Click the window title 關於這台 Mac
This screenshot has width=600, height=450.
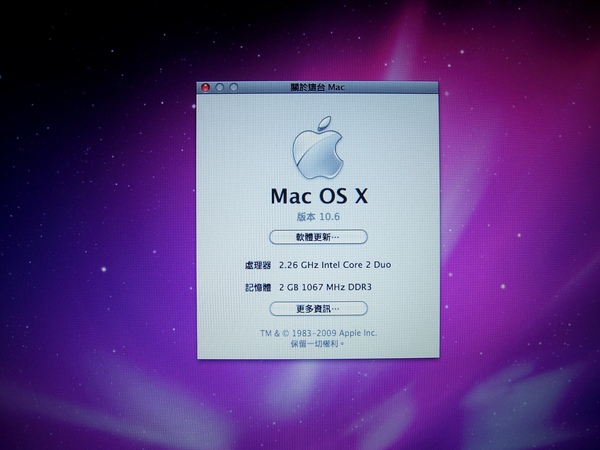318,87
